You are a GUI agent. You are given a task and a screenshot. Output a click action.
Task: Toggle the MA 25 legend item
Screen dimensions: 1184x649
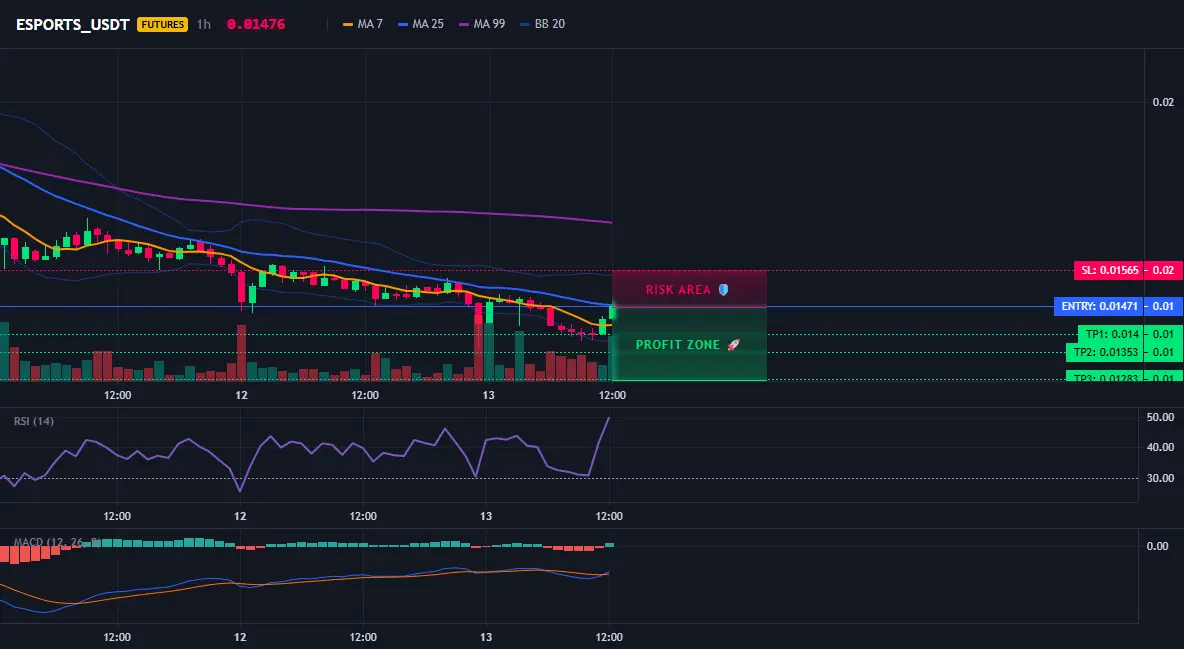pyautogui.click(x=421, y=24)
